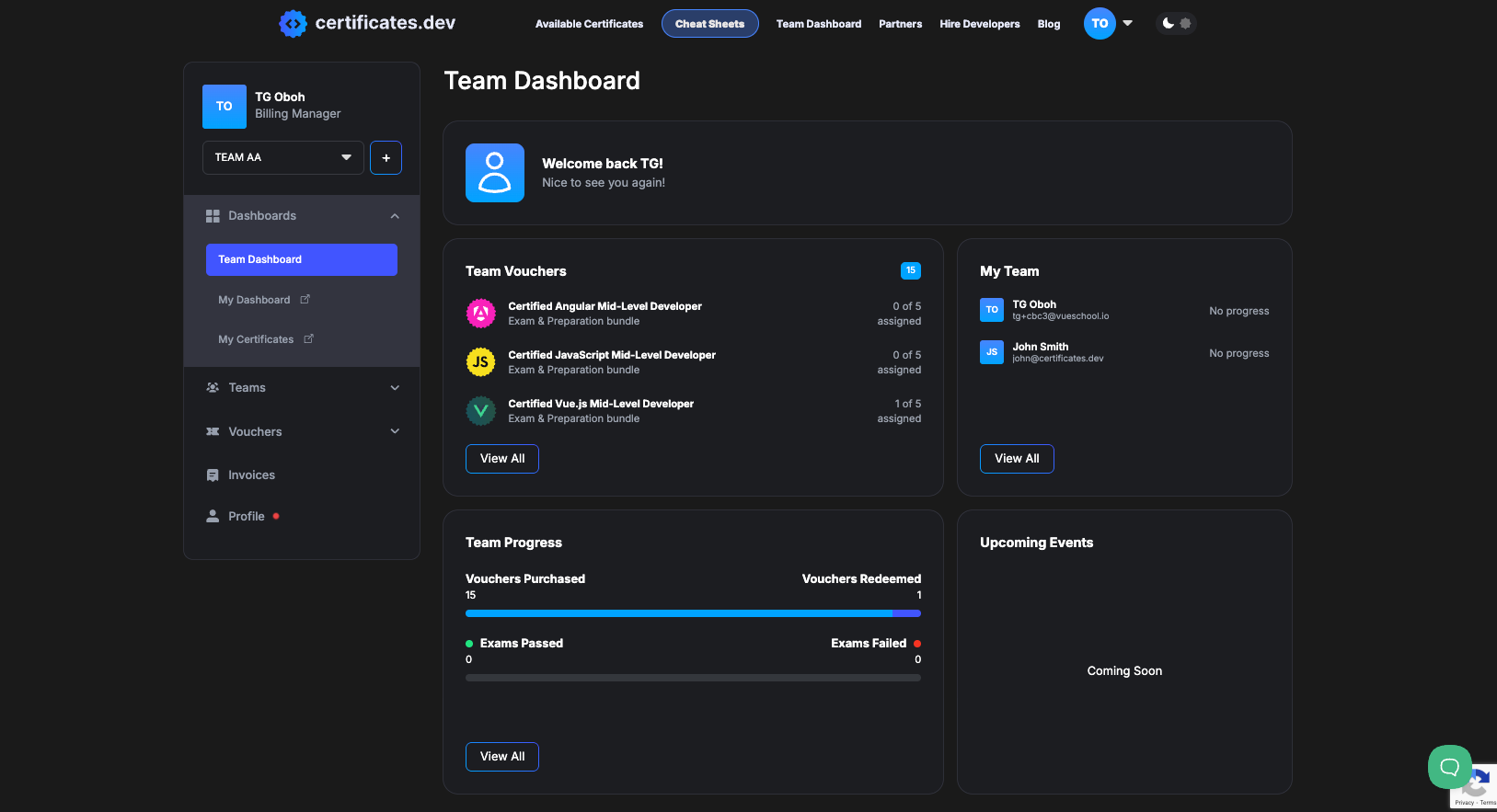
Task: Open Available Certificates in navigation
Action: click(x=589, y=24)
